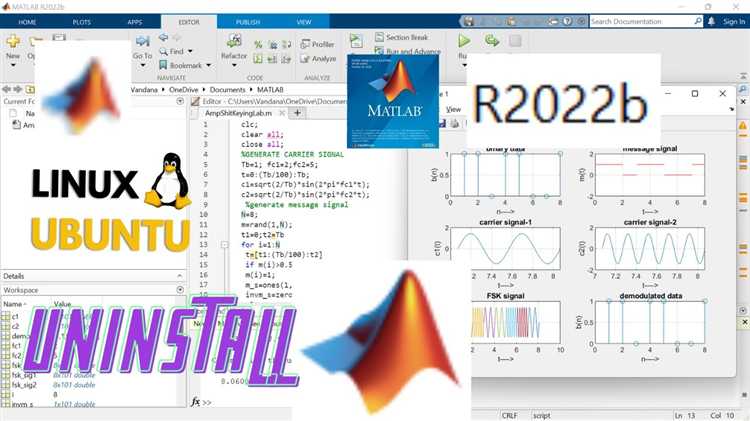Click the editor warning indicator icon
Screen dimensions: 750x421
coord(742,126)
